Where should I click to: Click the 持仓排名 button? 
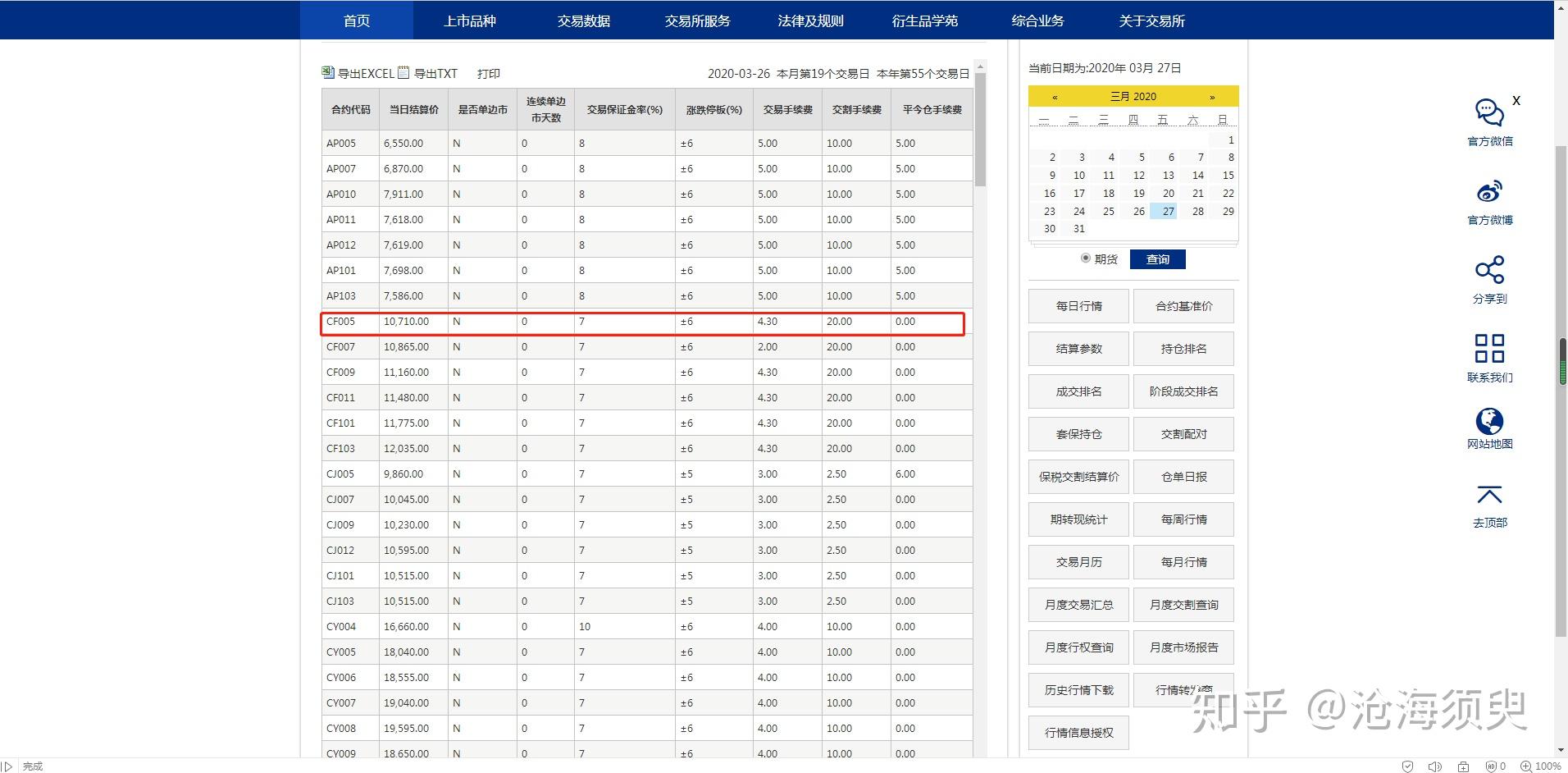[1183, 349]
